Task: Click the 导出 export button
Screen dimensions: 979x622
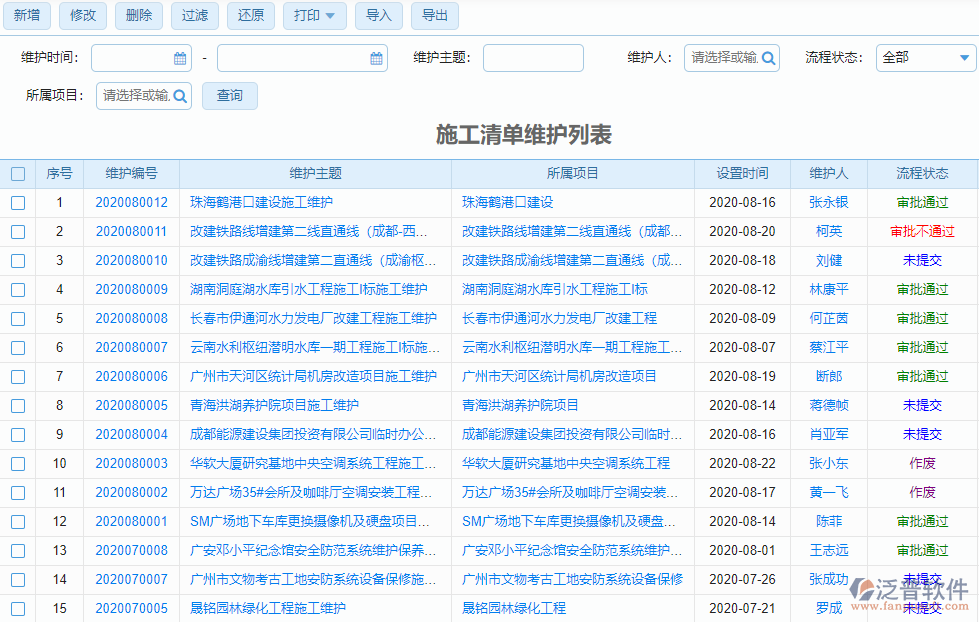Action: coord(435,16)
